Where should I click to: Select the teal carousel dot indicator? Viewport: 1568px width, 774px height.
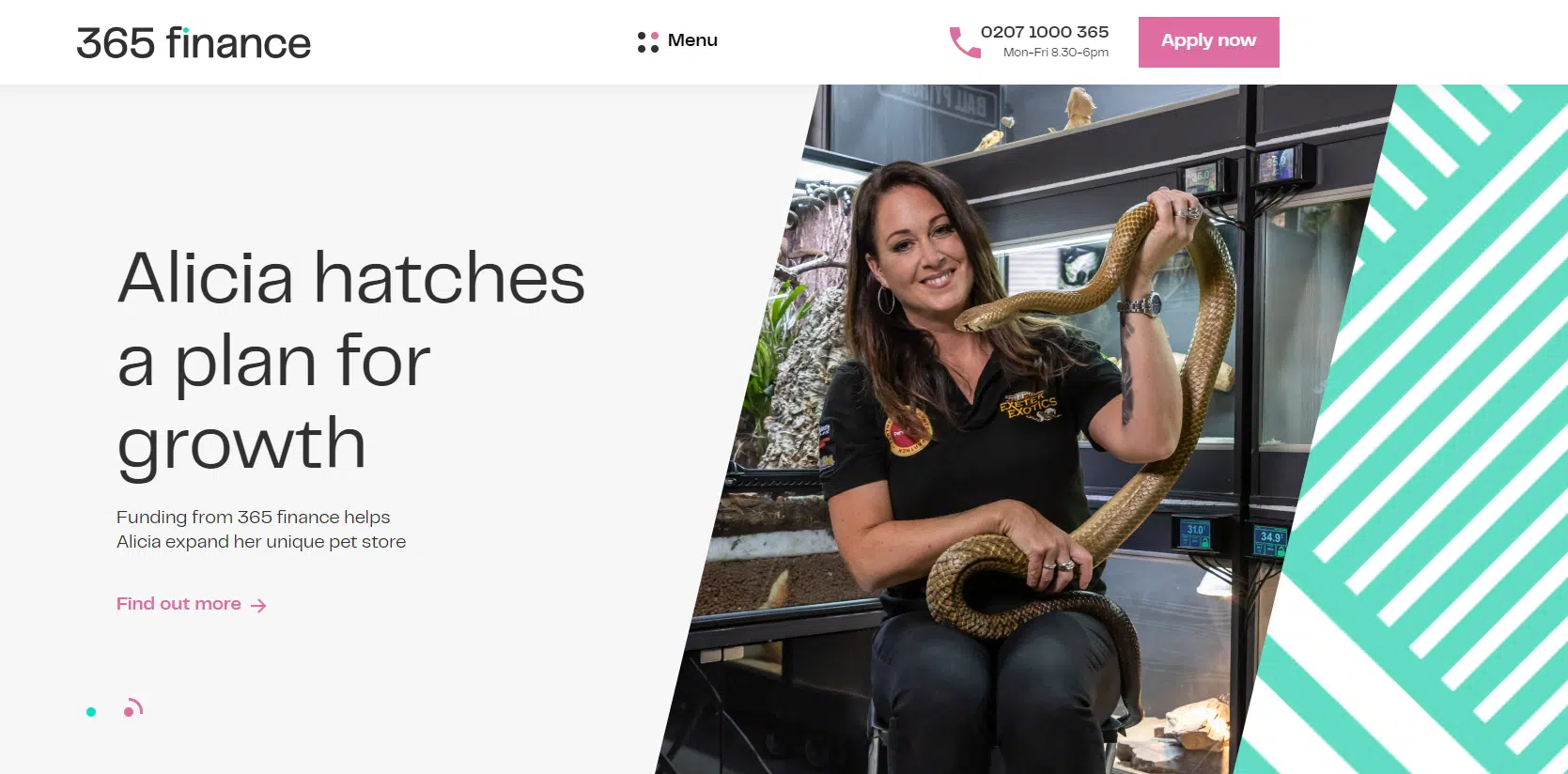(x=91, y=712)
